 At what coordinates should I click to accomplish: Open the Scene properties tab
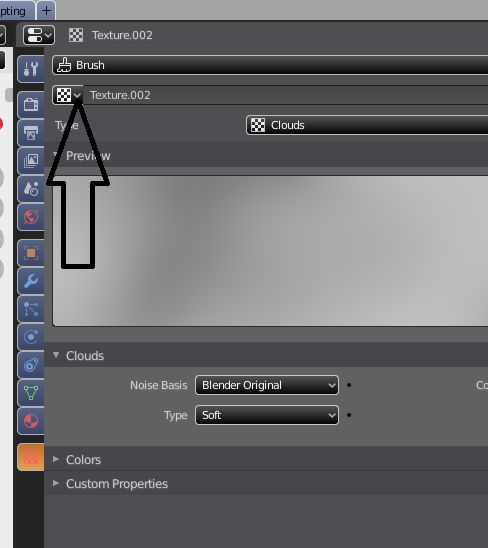click(x=31, y=189)
